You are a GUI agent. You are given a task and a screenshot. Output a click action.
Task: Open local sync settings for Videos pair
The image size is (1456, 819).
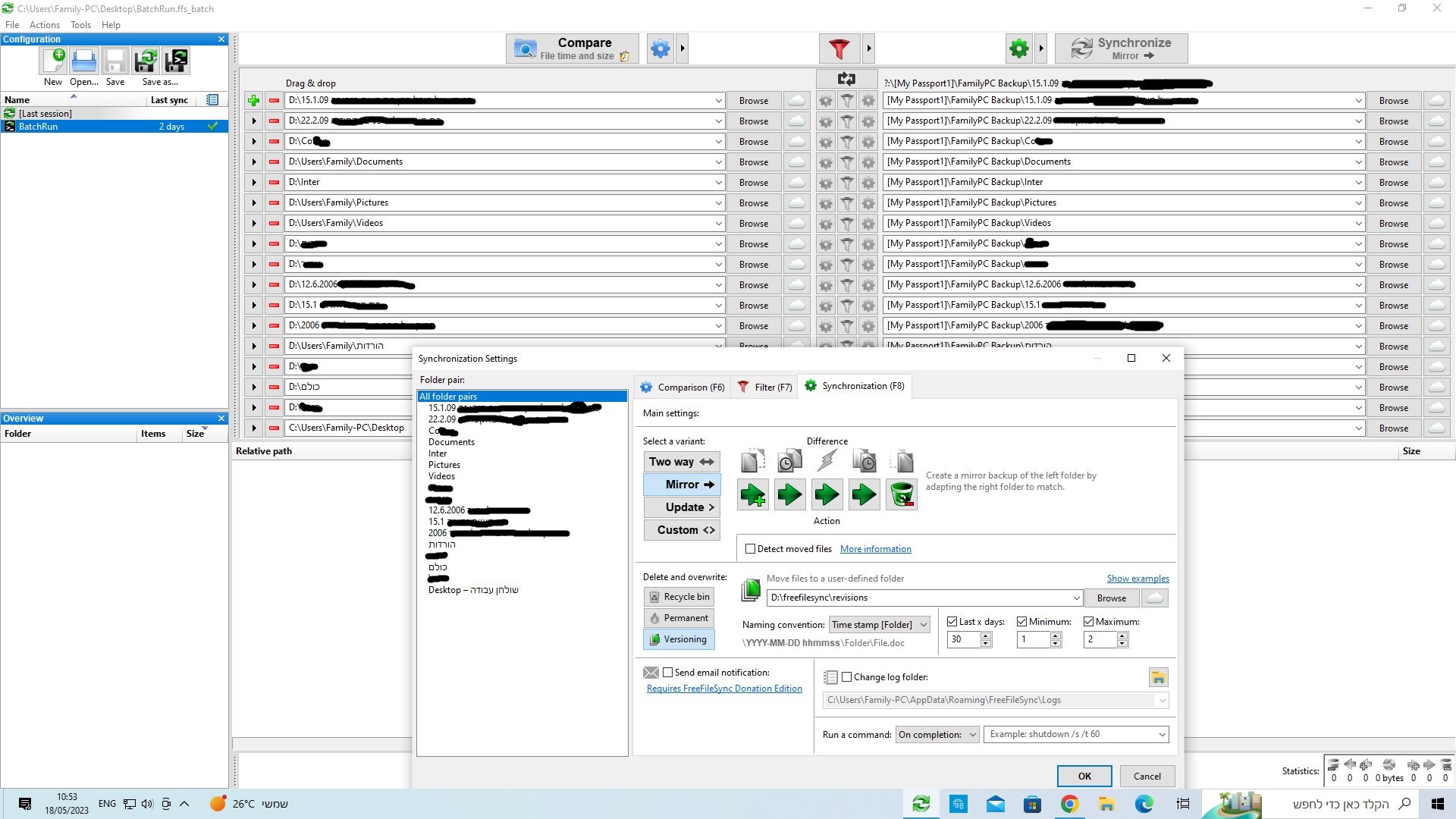tap(868, 223)
